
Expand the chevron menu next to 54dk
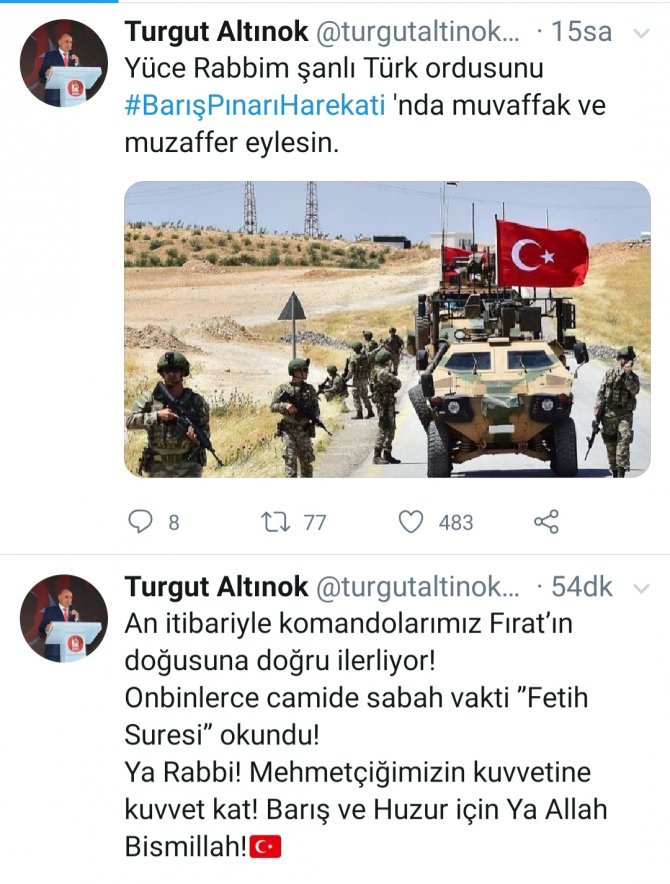pyautogui.click(x=641, y=589)
